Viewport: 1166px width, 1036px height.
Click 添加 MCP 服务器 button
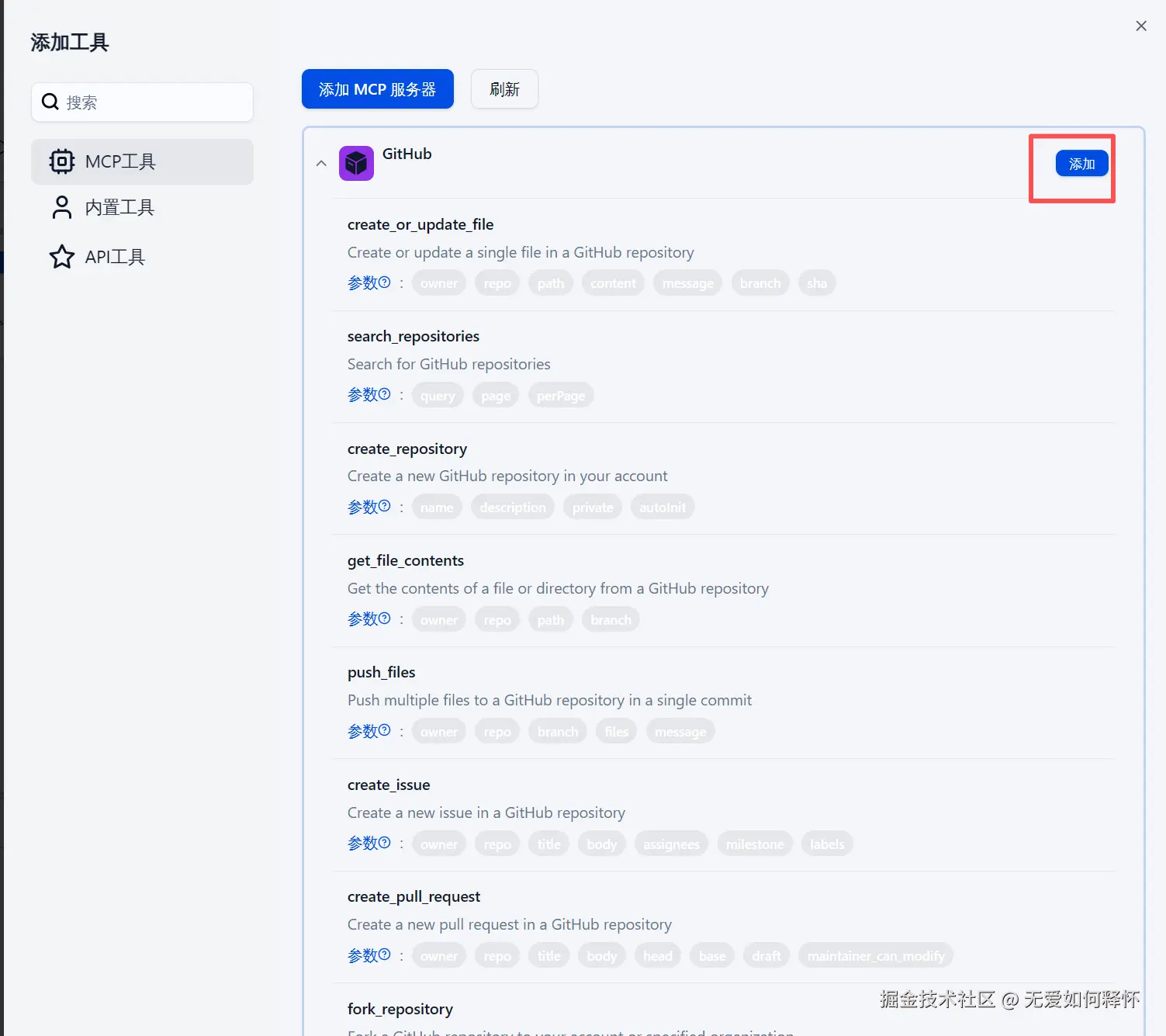(378, 89)
